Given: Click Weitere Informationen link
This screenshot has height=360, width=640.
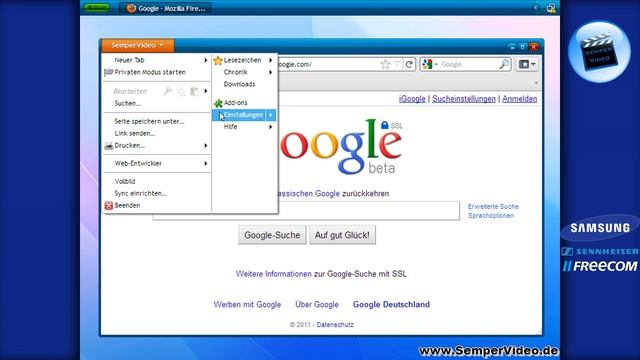Looking at the screenshot, I should [273, 274].
